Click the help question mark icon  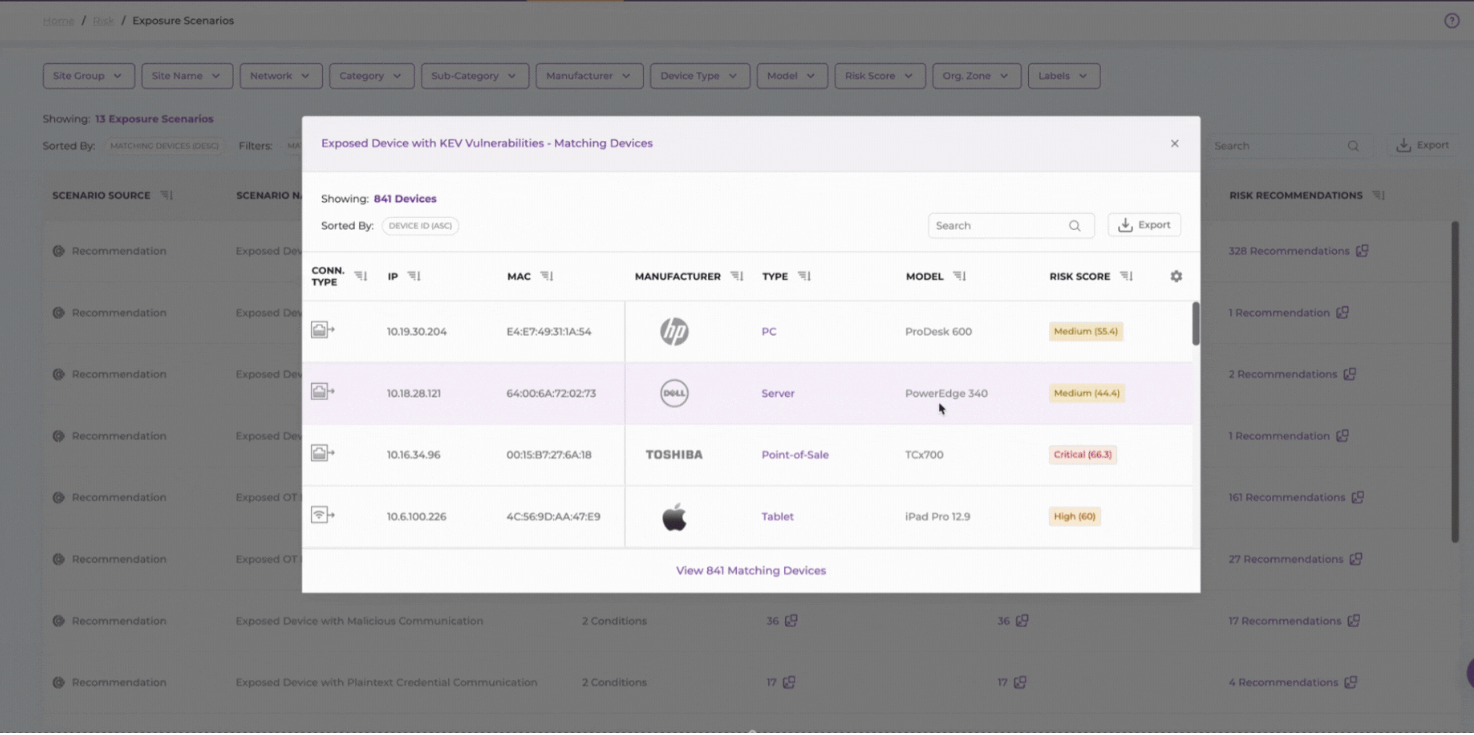tap(1451, 21)
